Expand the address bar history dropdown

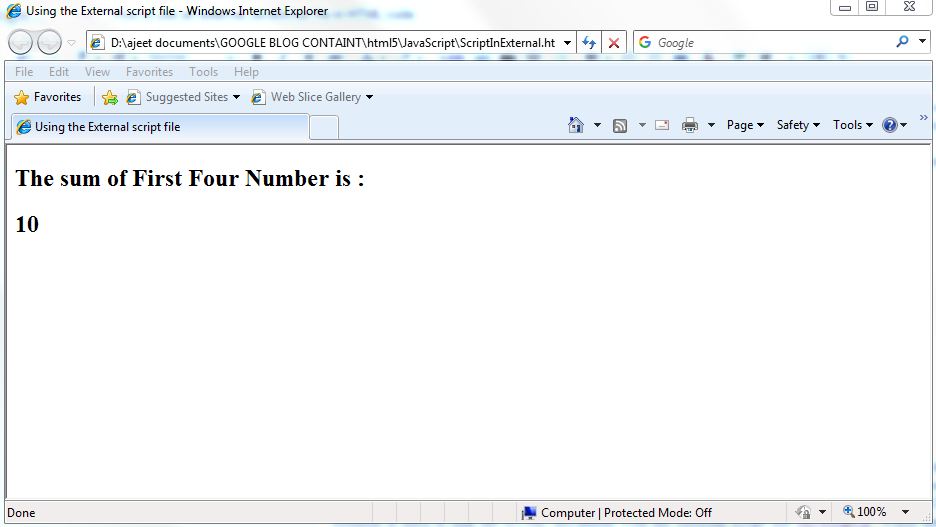coord(567,43)
